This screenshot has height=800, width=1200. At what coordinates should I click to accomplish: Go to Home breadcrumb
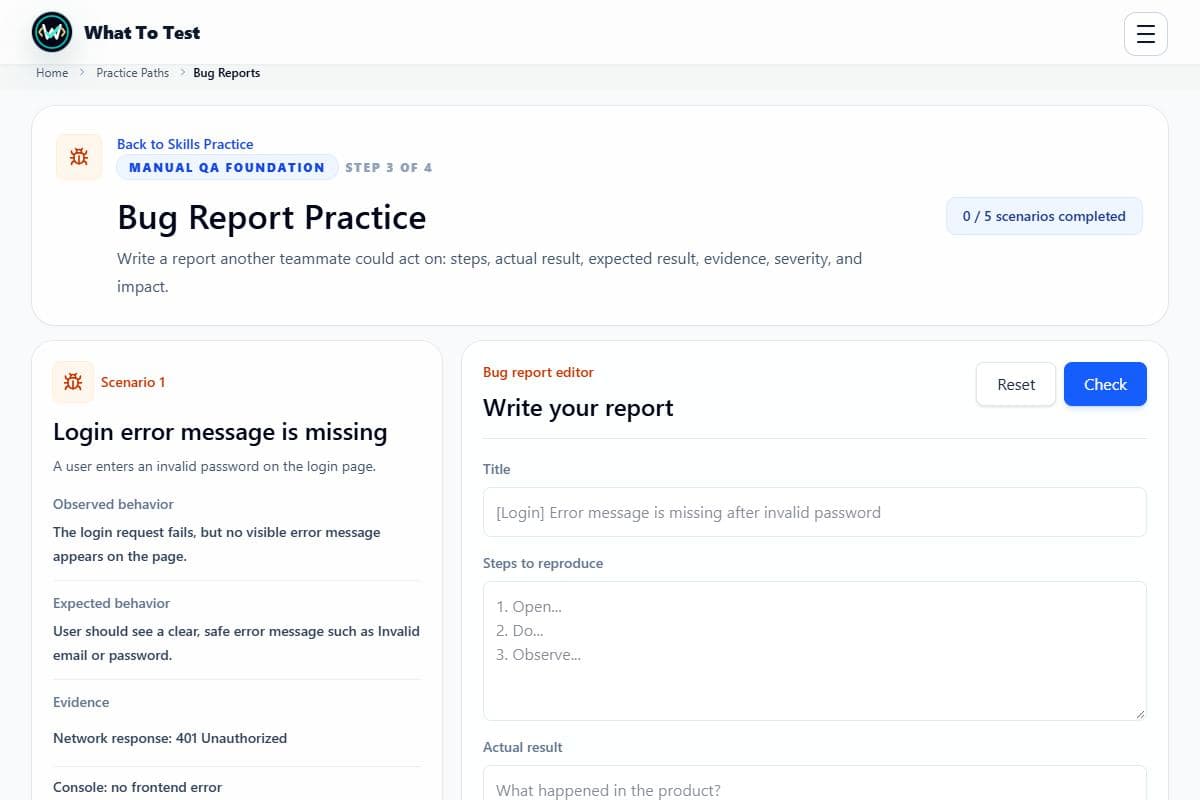[52, 73]
